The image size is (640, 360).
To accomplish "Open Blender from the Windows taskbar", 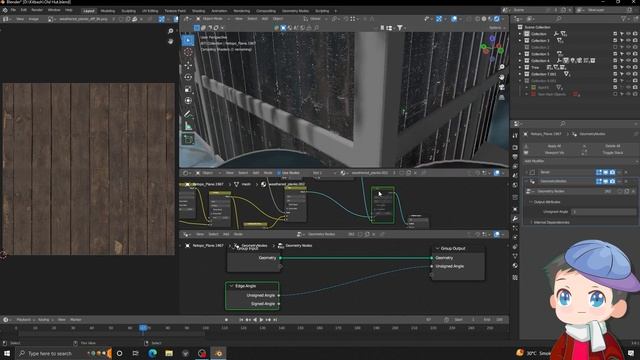I will point(218,353).
